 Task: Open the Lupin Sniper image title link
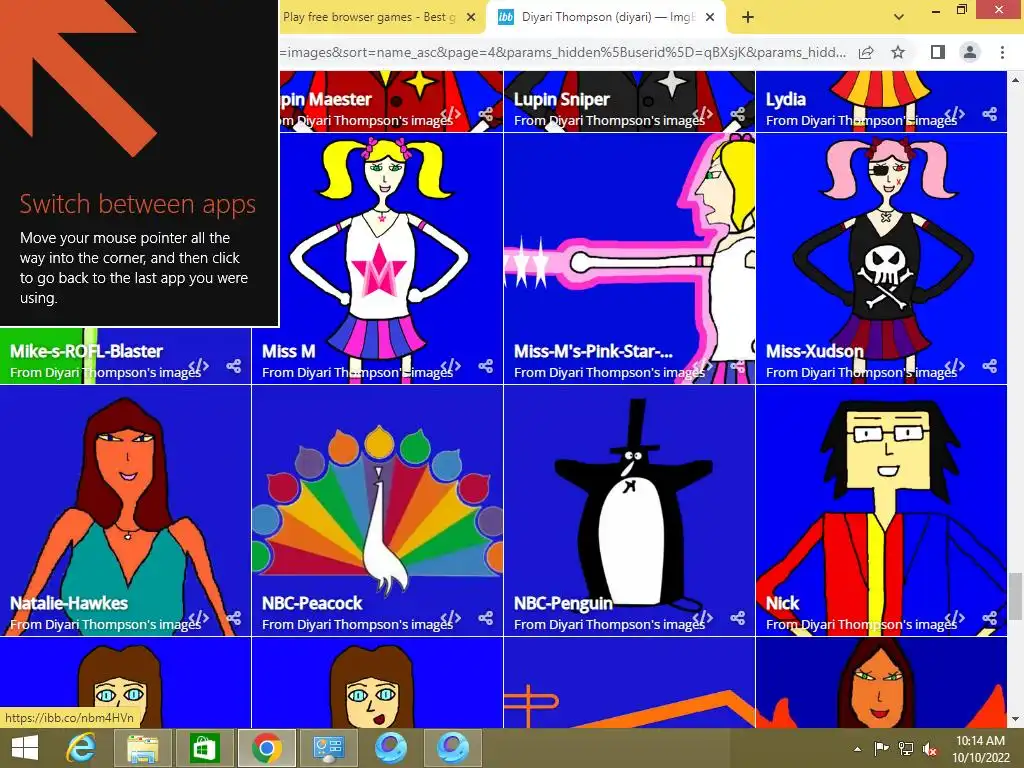(562, 99)
